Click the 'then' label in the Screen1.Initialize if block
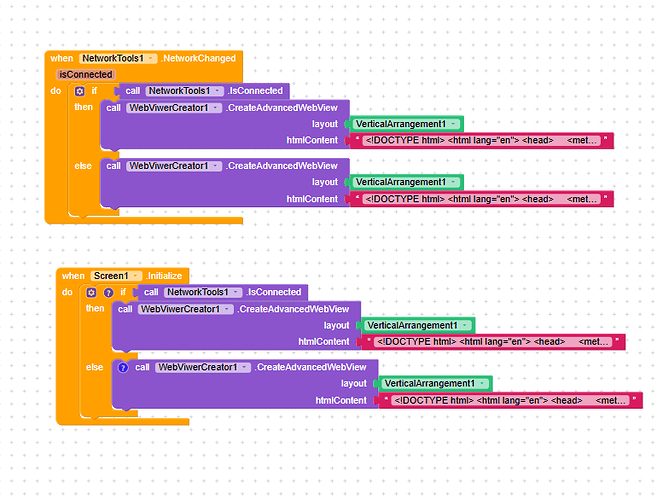Screen dimensions: 662x500 tap(95, 308)
